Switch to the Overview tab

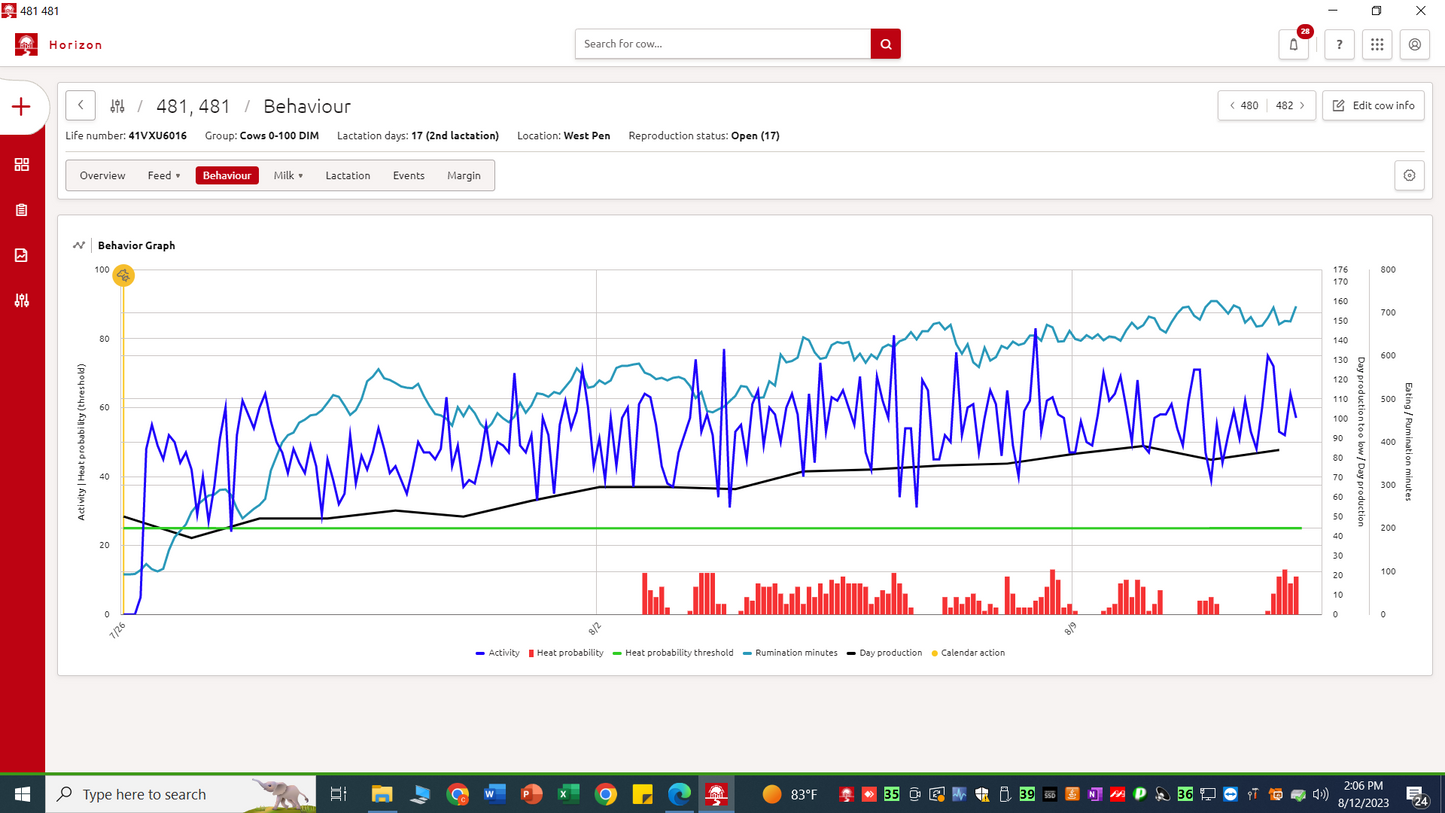point(102,175)
